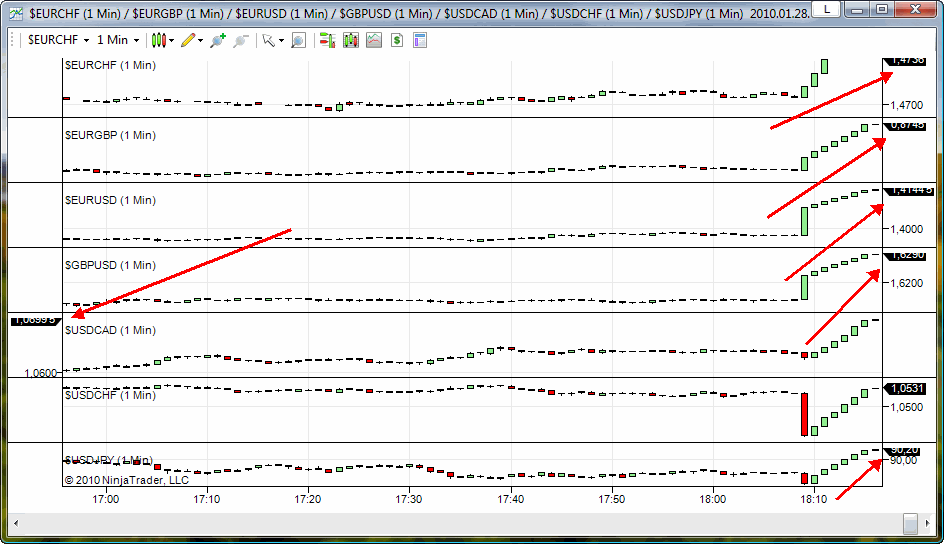Open the Strategies dollar icon

click(x=397, y=40)
